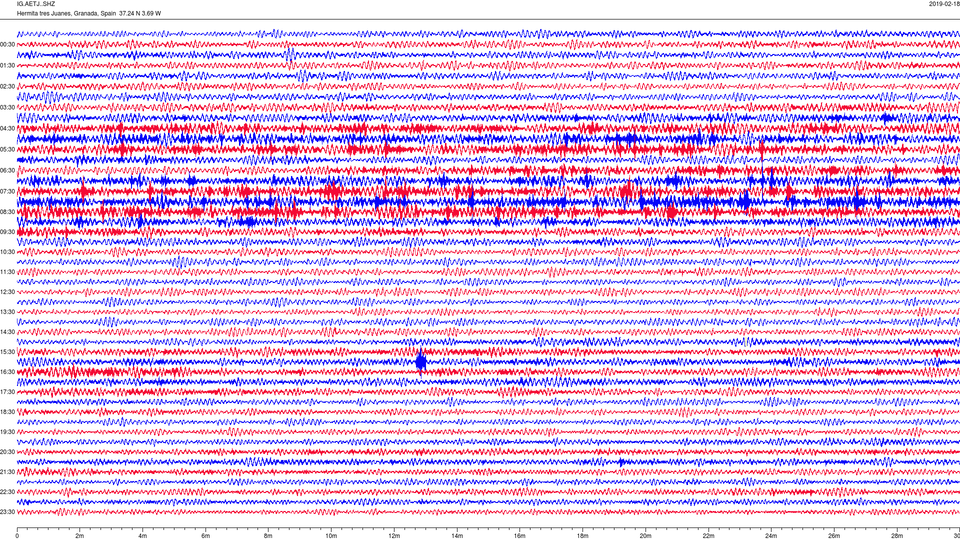The image size is (960, 540).
Task: Choose the 07:30 trace label
Action: tap(7, 192)
